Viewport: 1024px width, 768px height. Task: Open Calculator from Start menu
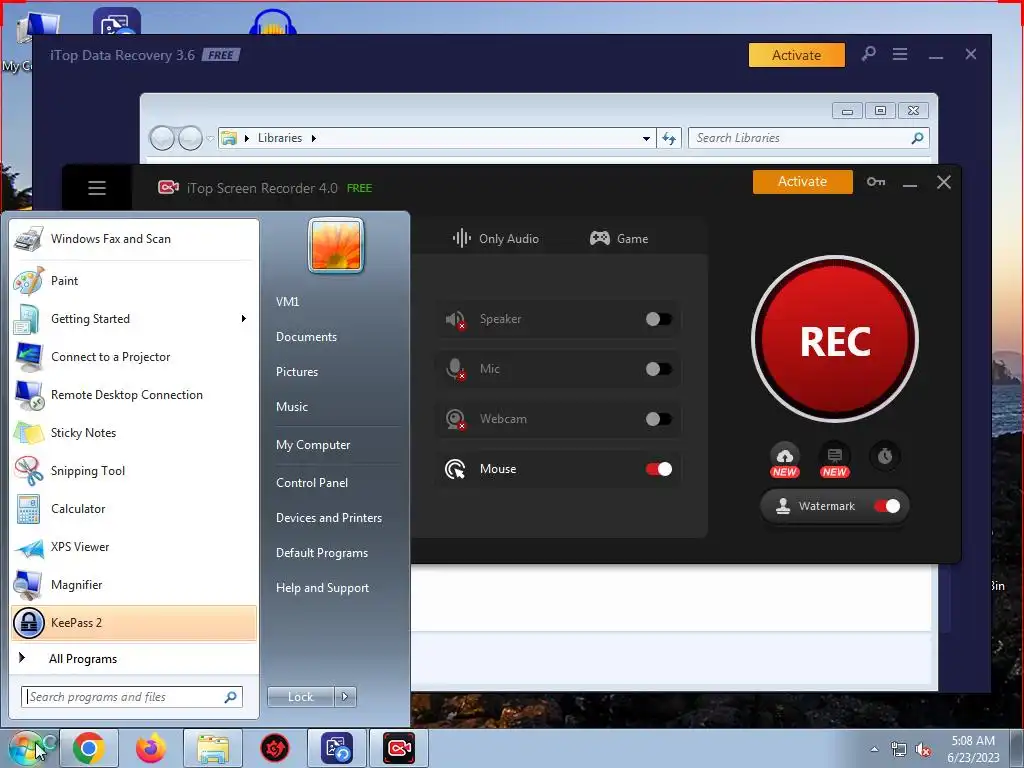(134, 509)
